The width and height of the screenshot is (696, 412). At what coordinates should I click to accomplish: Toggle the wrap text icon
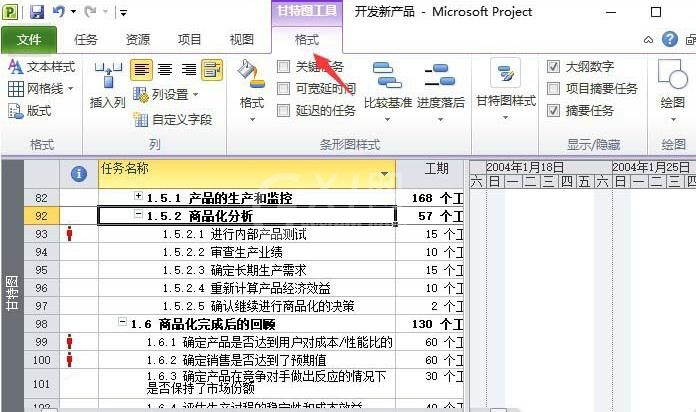[x=212, y=70]
